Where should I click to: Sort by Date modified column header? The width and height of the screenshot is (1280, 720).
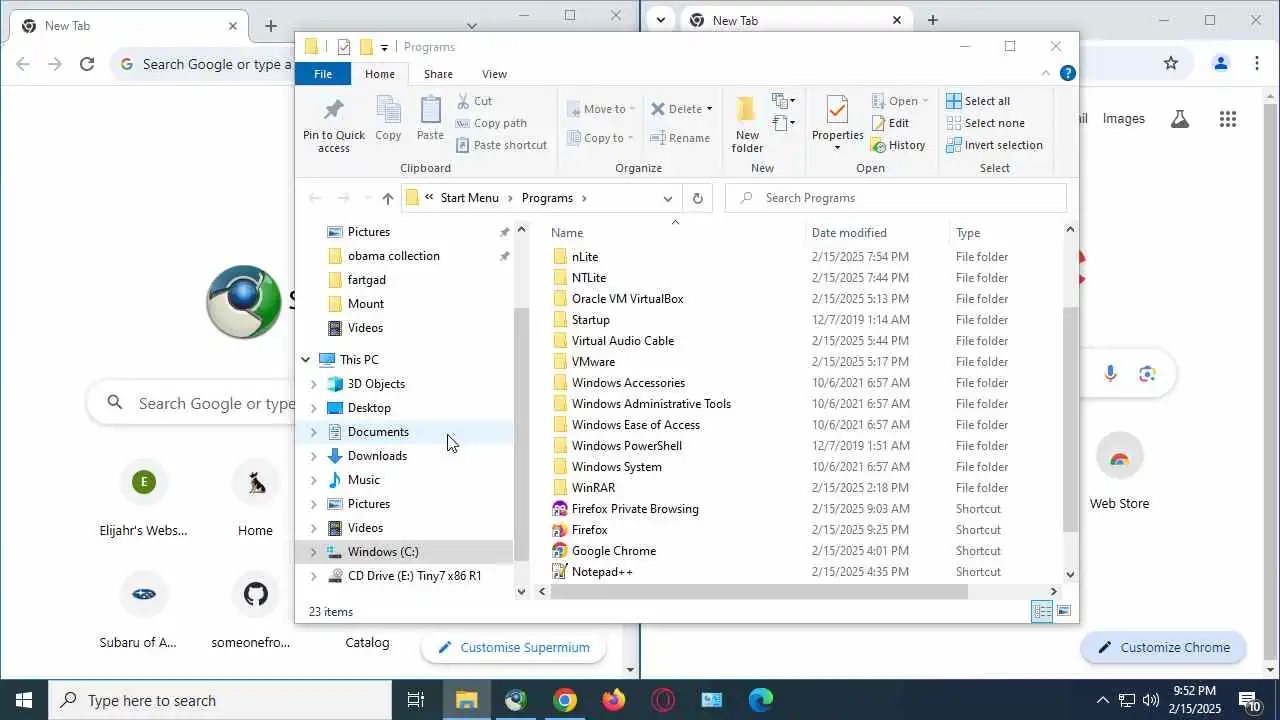[x=849, y=233]
